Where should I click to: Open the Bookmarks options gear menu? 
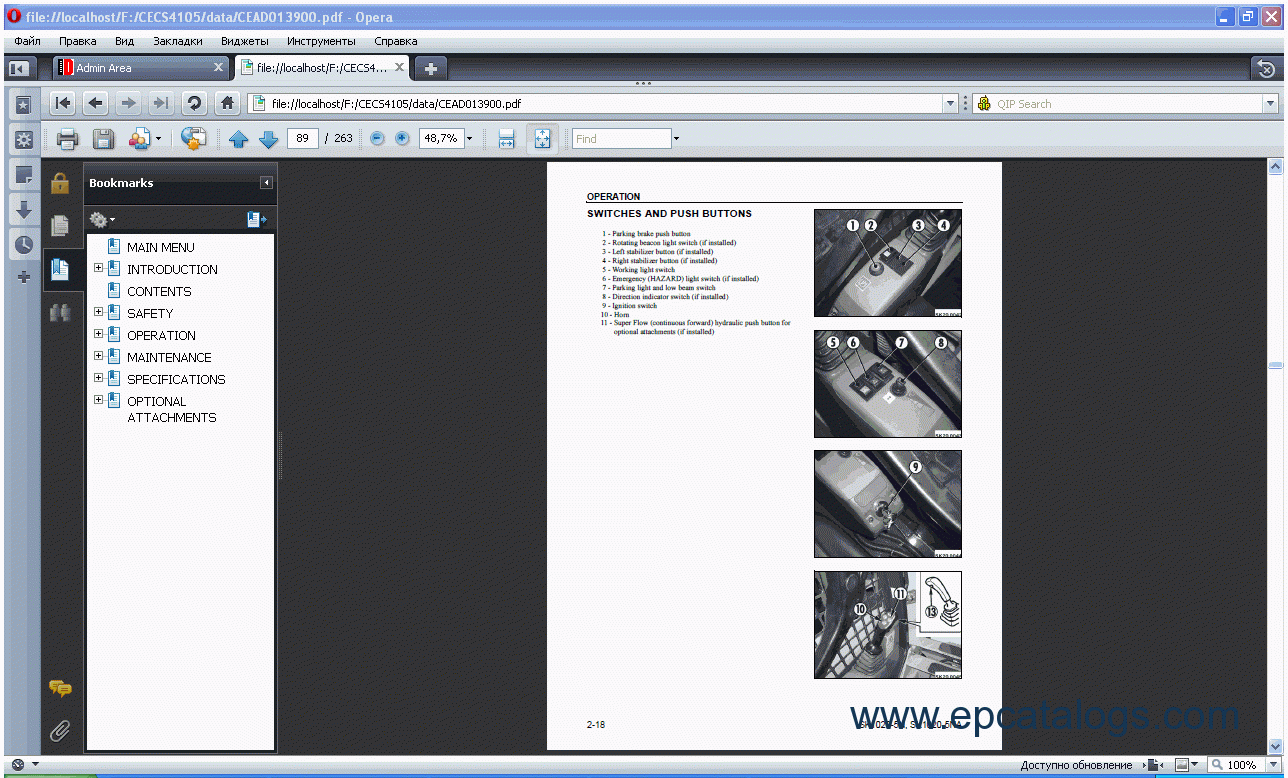pyautogui.click(x=102, y=219)
